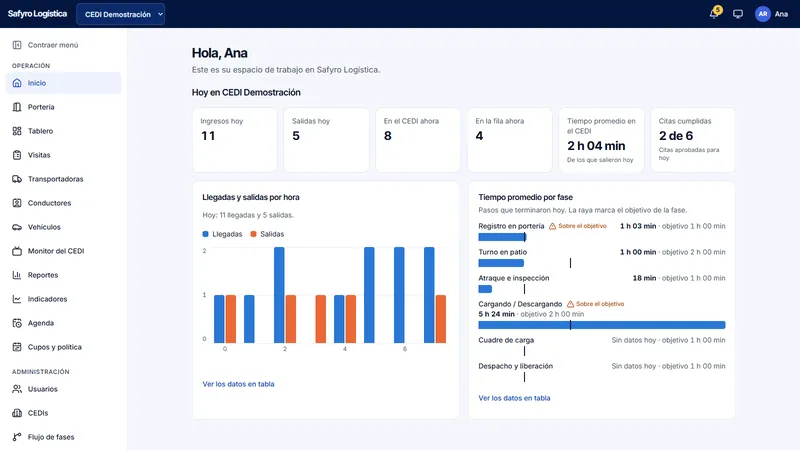This screenshot has width=800, height=450.
Task: Open Tablero from the sidebar
Action: coord(63,131)
